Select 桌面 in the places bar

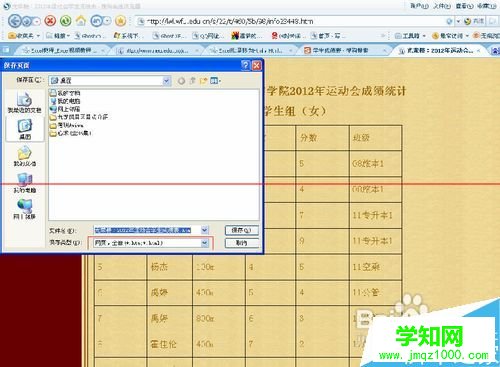pyautogui.click(x=25, y=129)
